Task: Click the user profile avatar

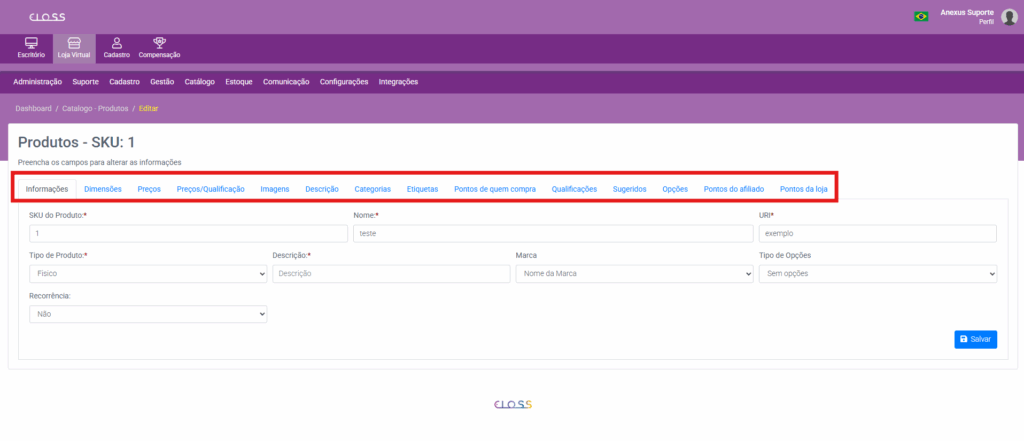Action: point(1008,16)
